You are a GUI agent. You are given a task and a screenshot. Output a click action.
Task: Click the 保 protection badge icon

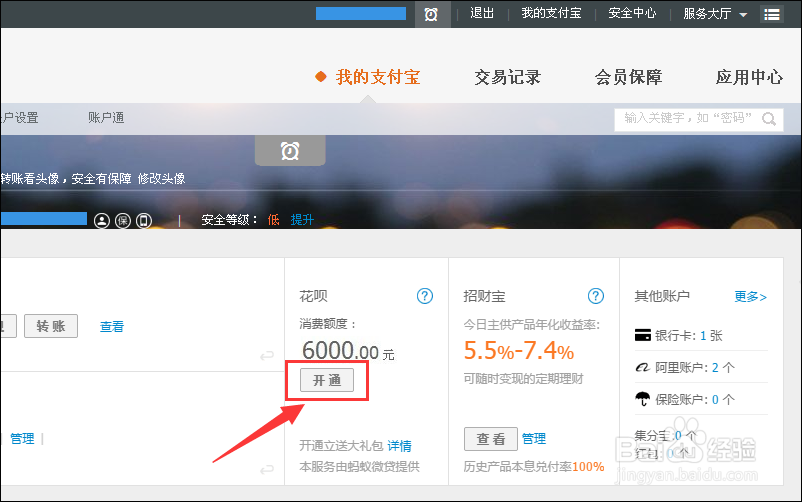123,221
